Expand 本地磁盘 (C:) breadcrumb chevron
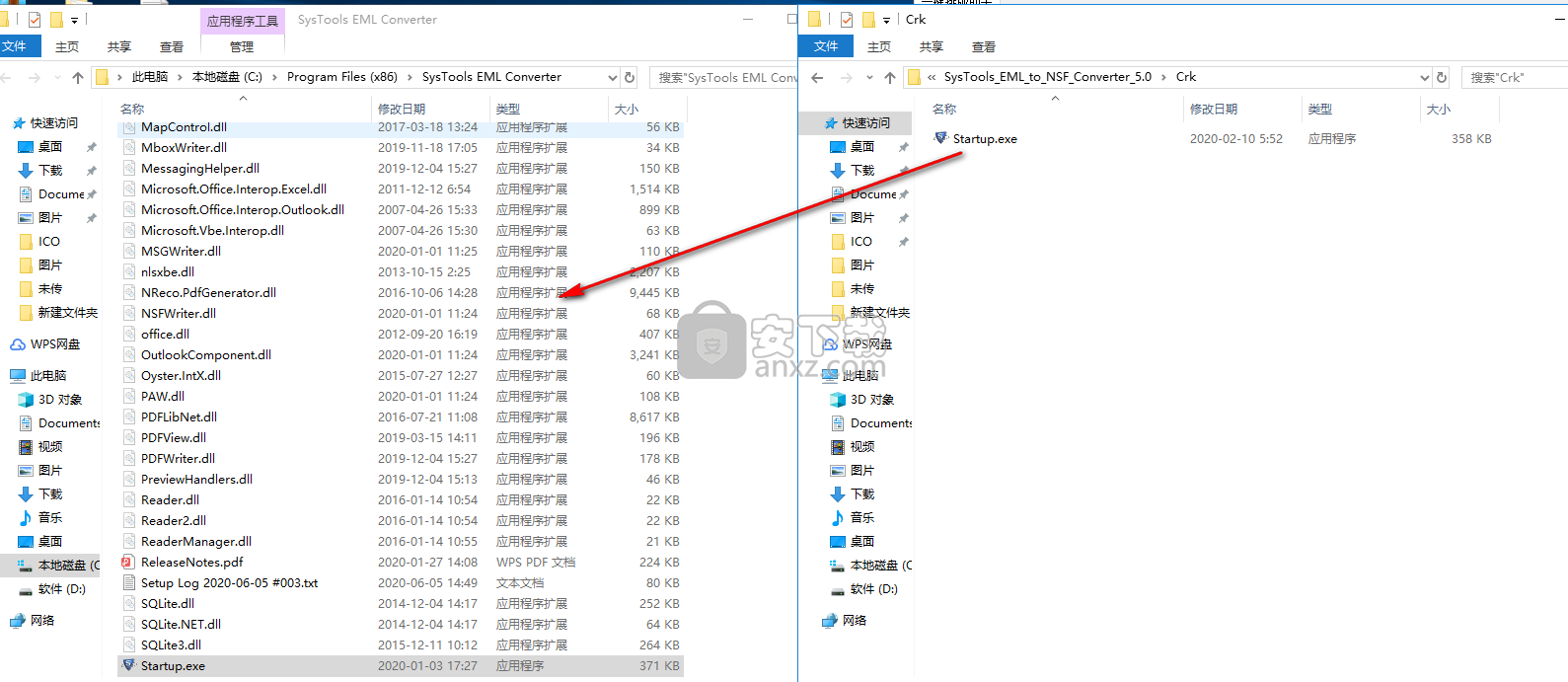Image resolution: width=1568 pixels, height=682 pixels. pyautogui.click(x=275, y=77)
